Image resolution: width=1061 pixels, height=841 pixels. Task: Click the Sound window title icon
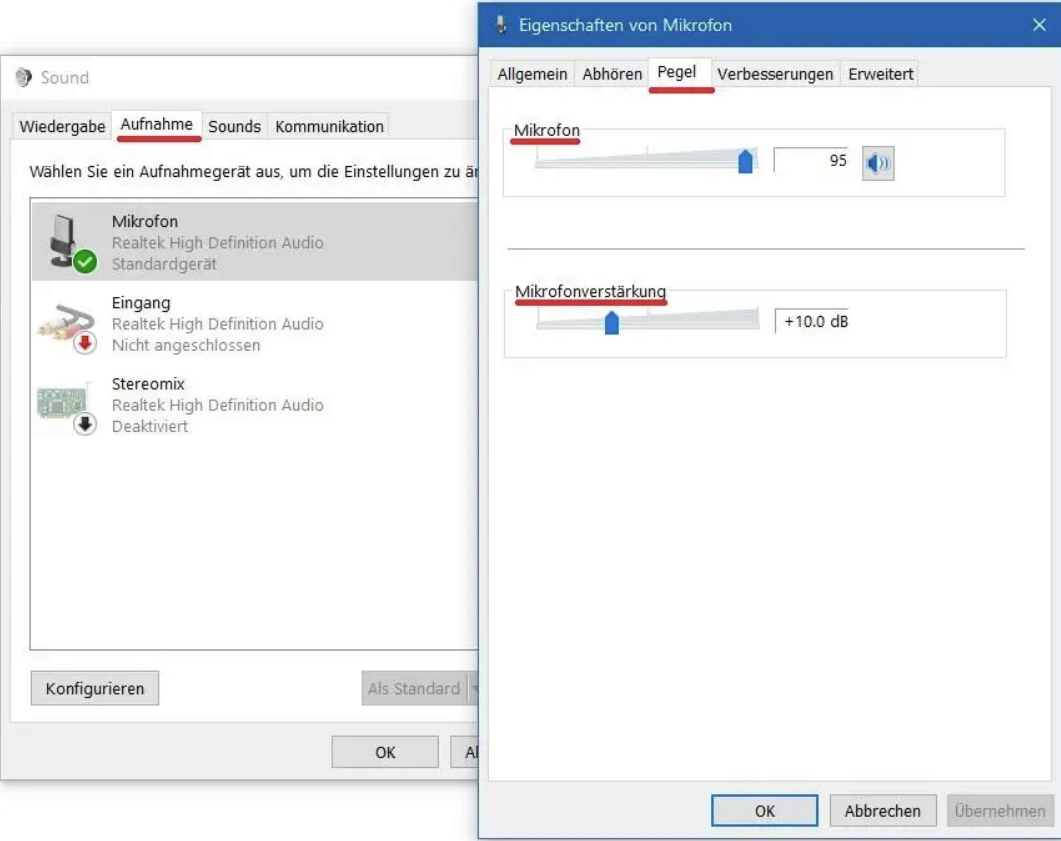[x=24, y=77]
